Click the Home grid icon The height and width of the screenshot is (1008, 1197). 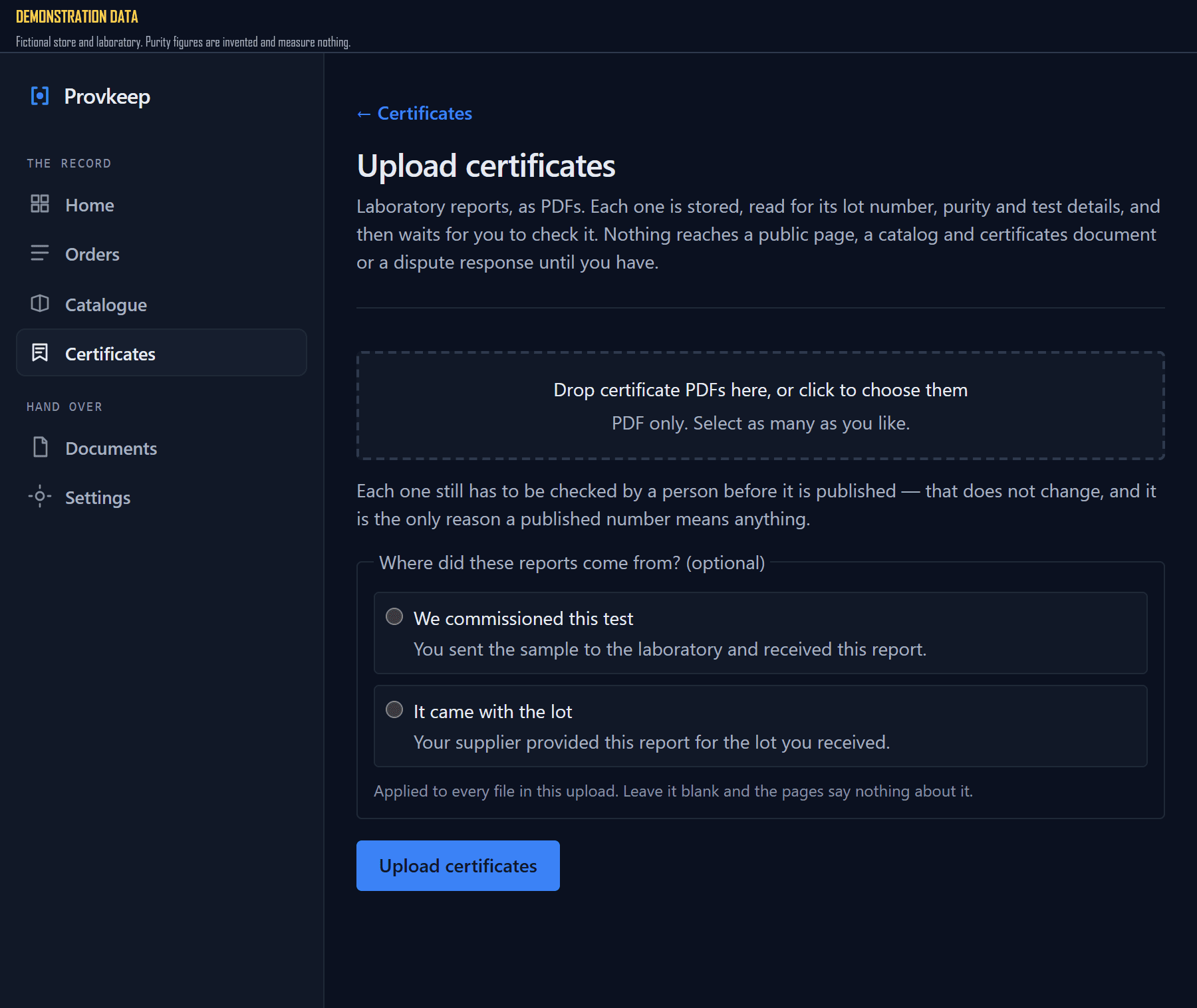(x=40, y=203)
